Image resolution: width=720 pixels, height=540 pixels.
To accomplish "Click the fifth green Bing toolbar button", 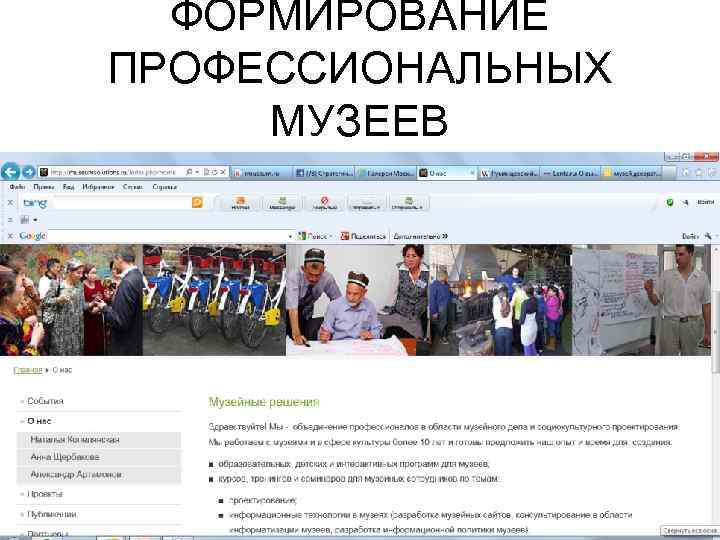I will coord(407,202).
